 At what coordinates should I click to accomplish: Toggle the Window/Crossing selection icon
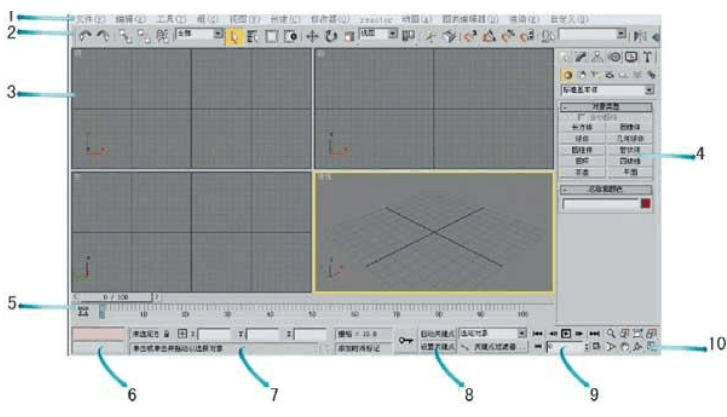[291, 36]
